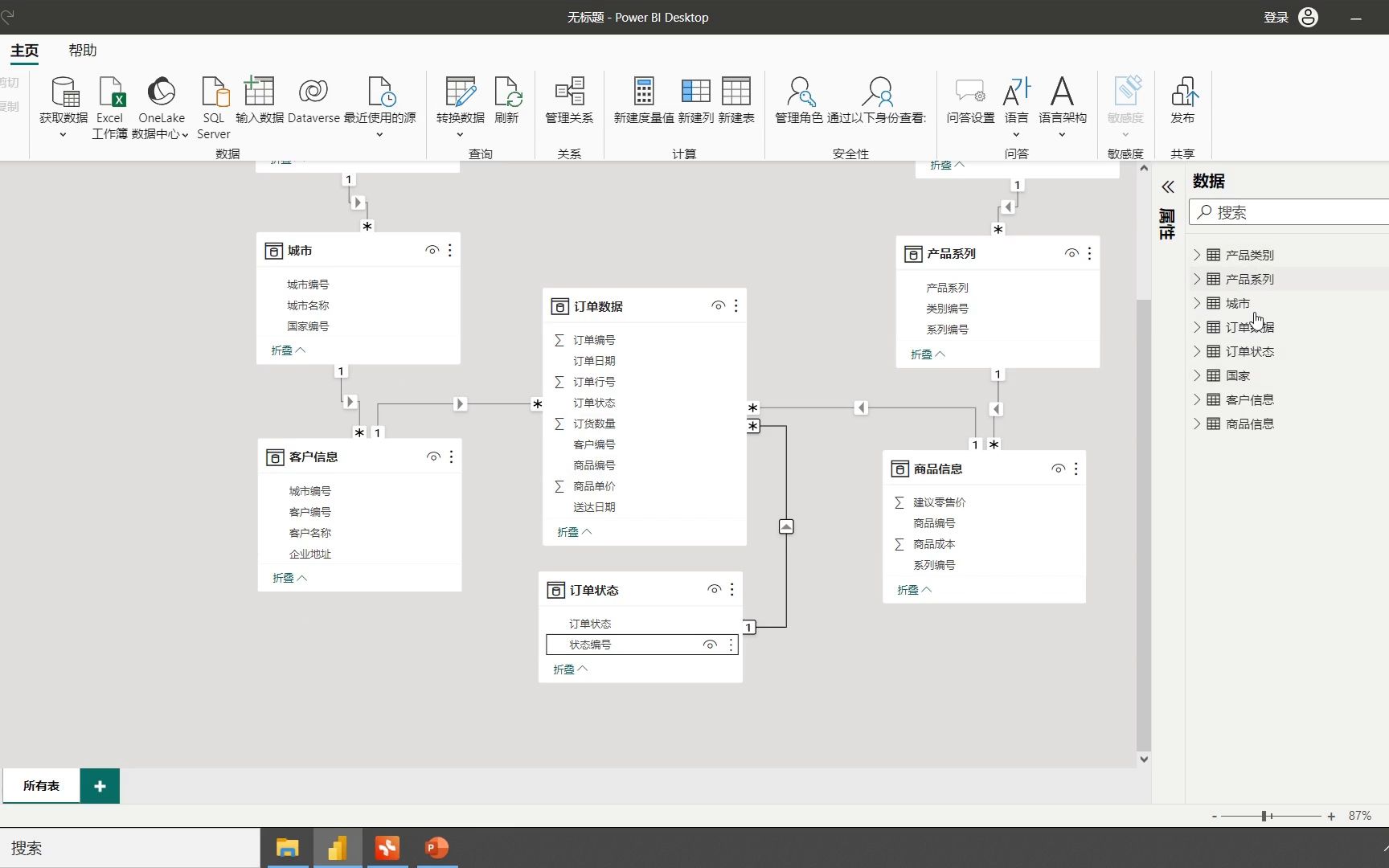Open 转换数据 dropdown arrow
Screen dimensions: 1389x868
(x=461, y=134)
